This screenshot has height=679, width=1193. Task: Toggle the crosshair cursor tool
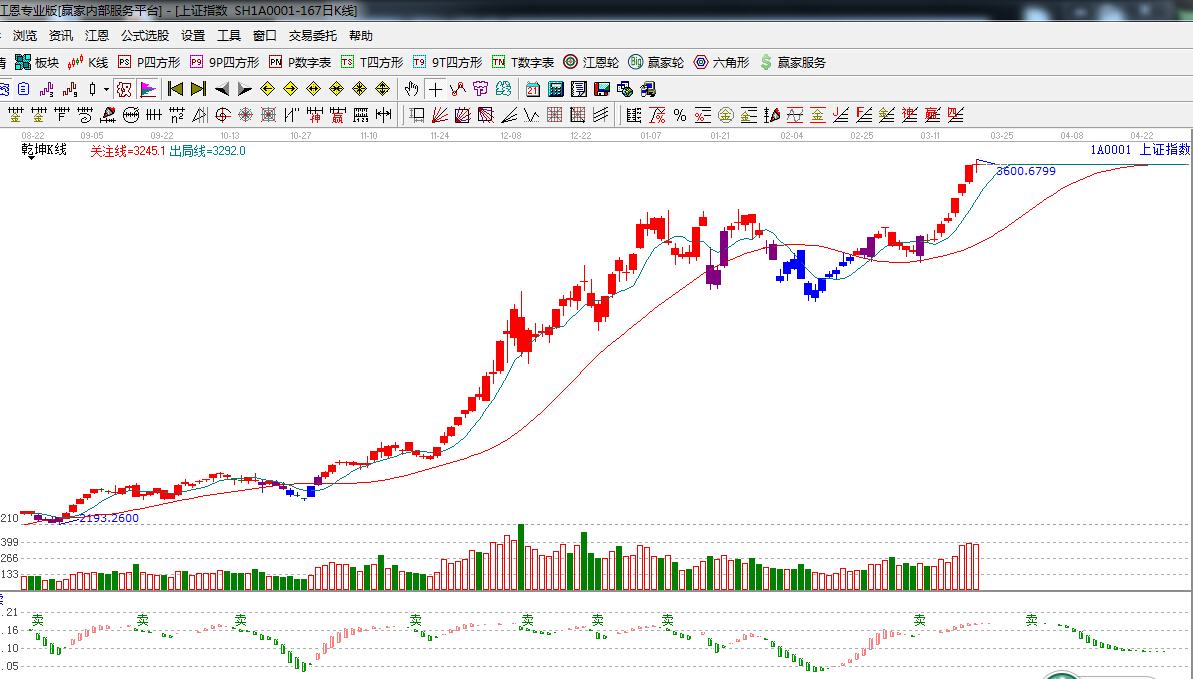click(435, 88)
